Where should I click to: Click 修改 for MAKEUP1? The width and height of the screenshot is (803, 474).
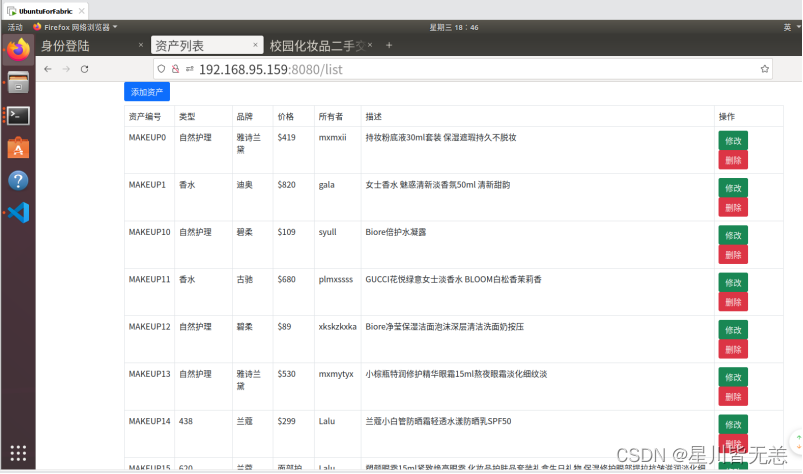733,188
